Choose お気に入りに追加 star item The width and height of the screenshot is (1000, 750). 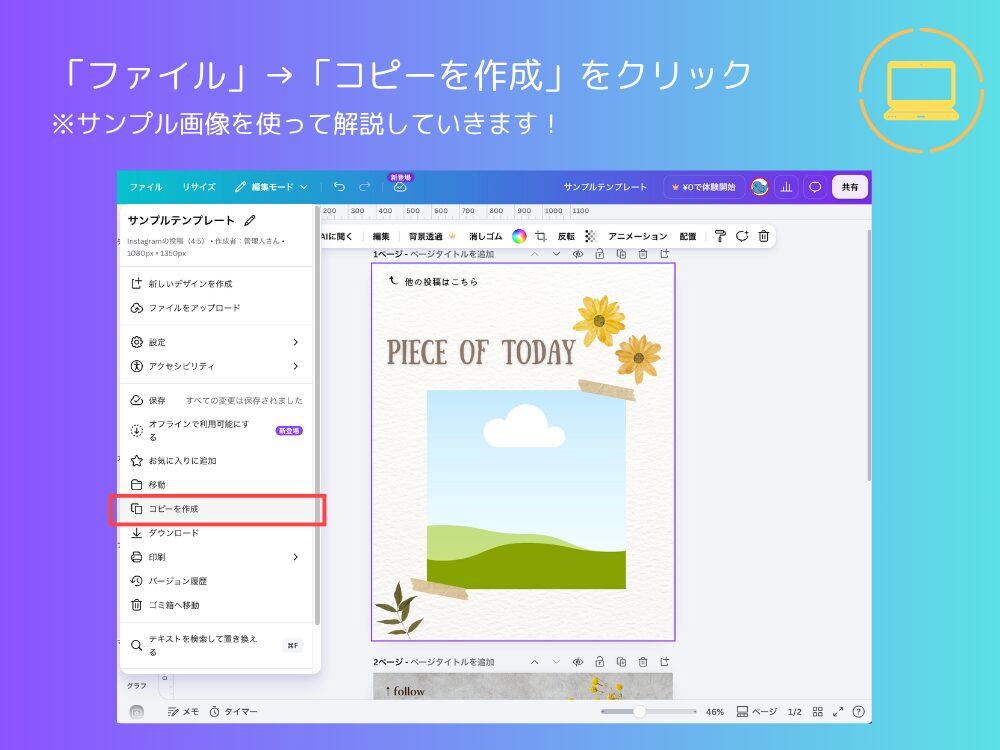pyautogui.click(x=217, y=460)
